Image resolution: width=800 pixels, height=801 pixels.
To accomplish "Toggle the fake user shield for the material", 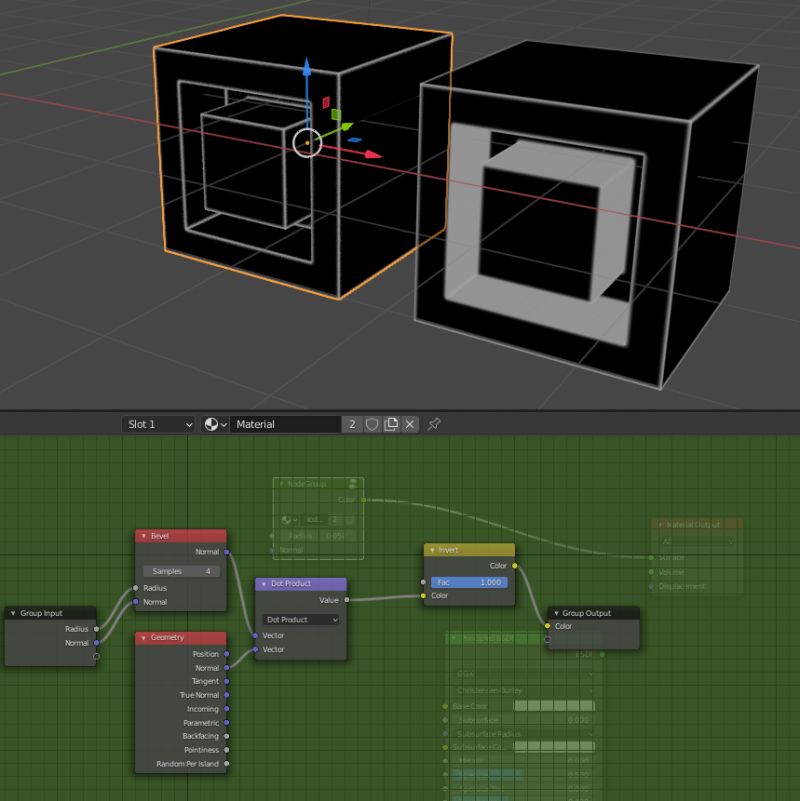I will click(x=373, y=424).
